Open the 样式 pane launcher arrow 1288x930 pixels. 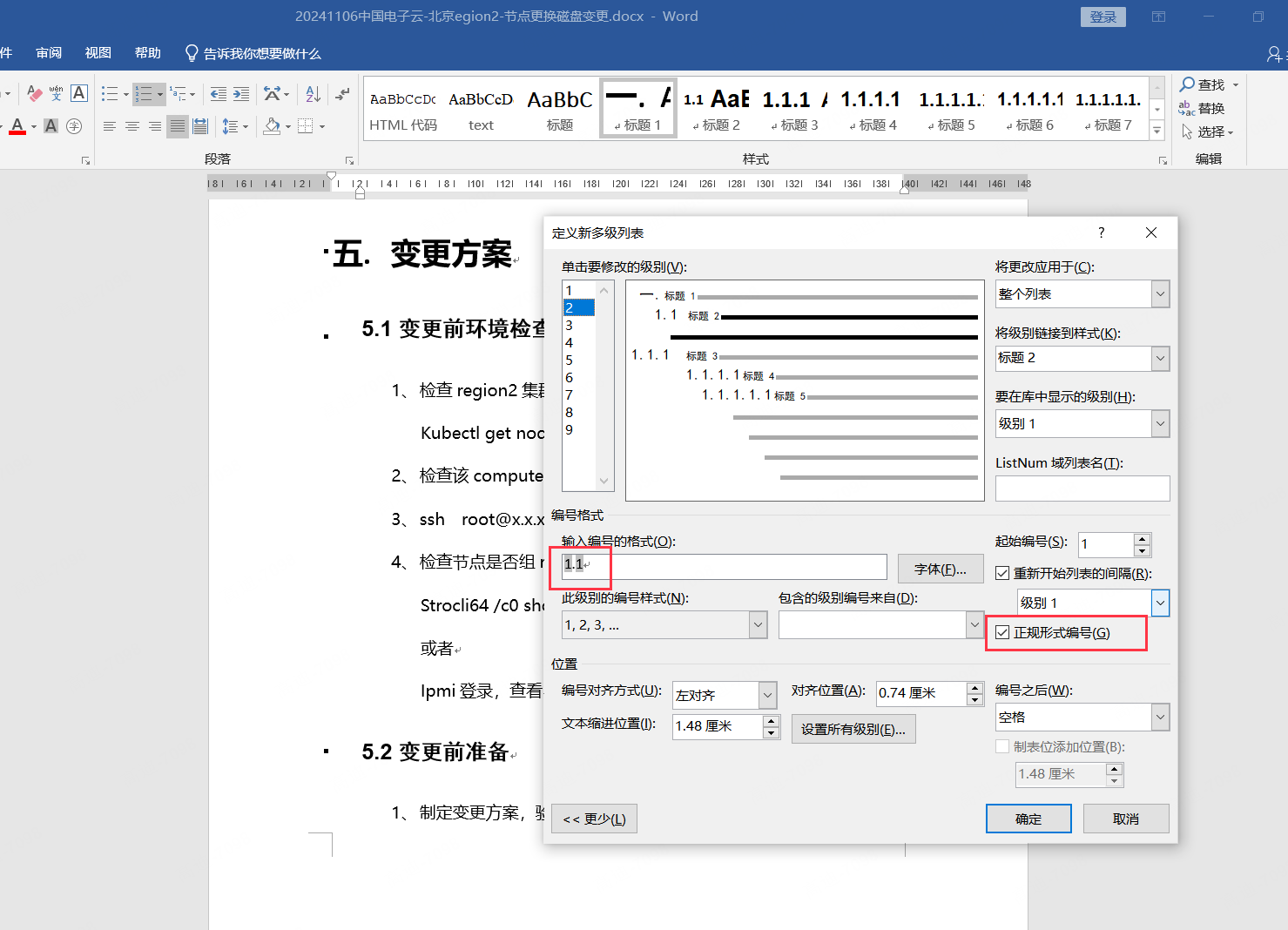tap(1163, 160)
